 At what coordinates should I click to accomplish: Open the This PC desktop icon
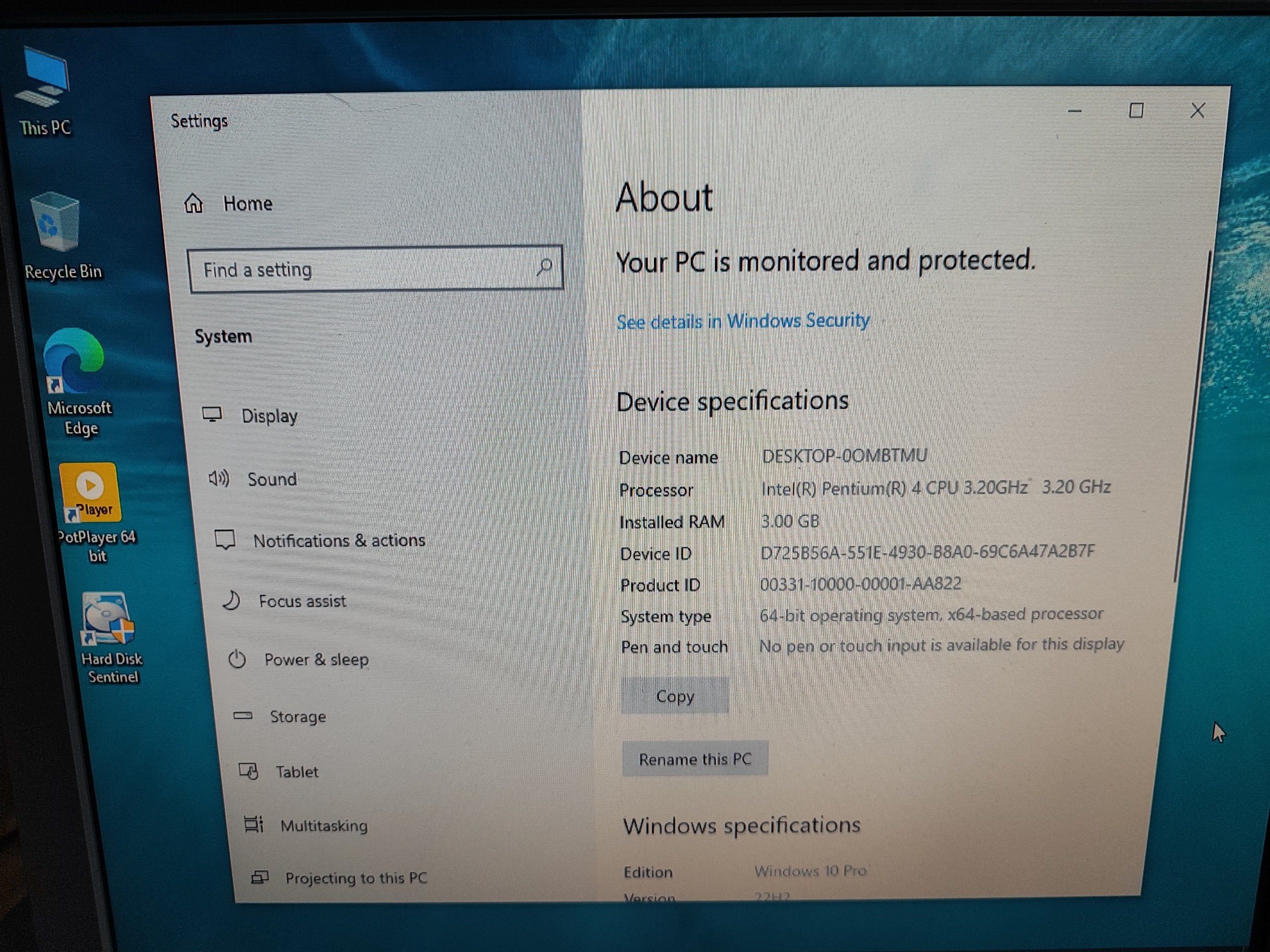[44, 92]
